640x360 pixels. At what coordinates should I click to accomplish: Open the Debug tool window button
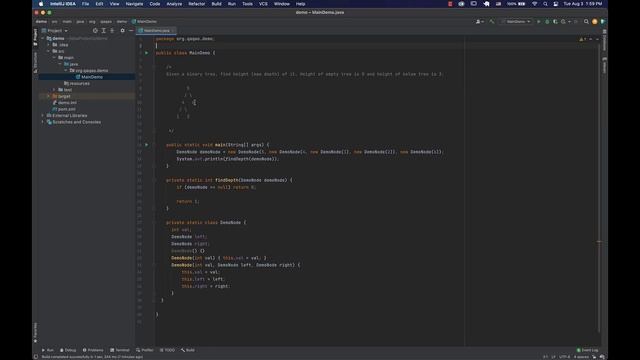tap(68, 350)
